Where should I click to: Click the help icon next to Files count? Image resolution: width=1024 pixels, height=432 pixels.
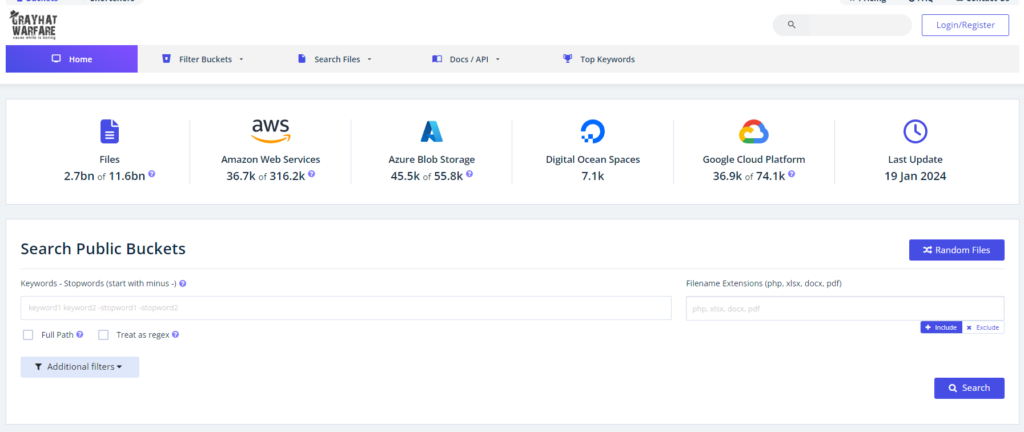pos(152,175)
